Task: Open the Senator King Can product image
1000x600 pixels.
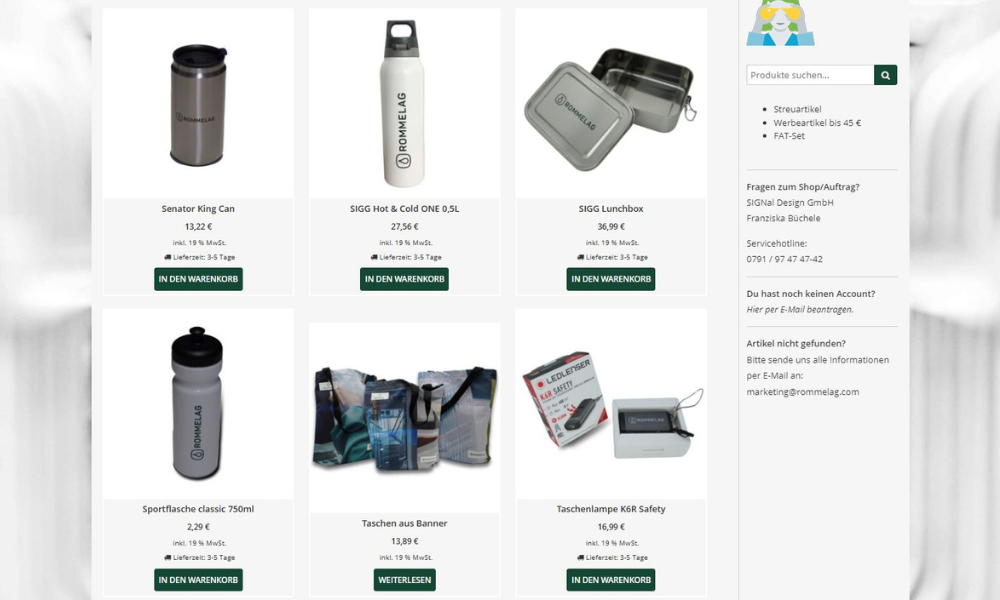Action: [x=198, y=103]
